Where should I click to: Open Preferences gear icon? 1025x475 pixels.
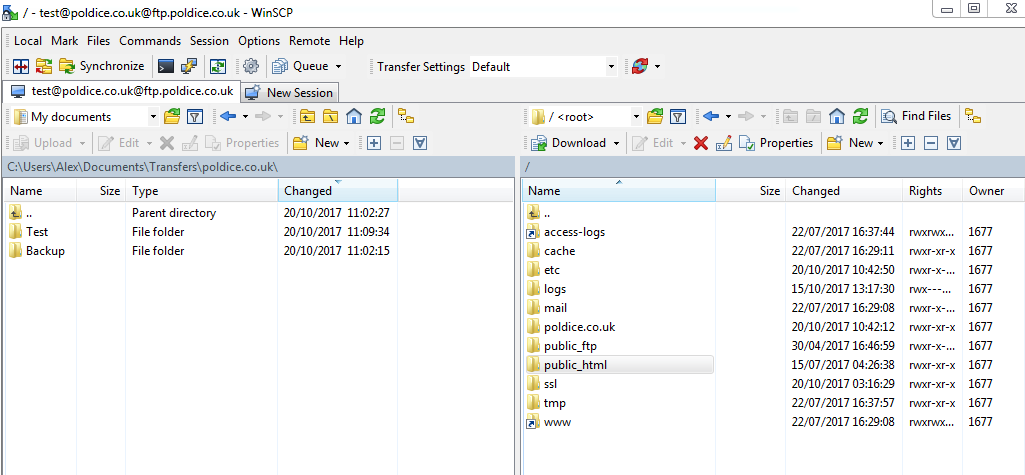[251, 67]
